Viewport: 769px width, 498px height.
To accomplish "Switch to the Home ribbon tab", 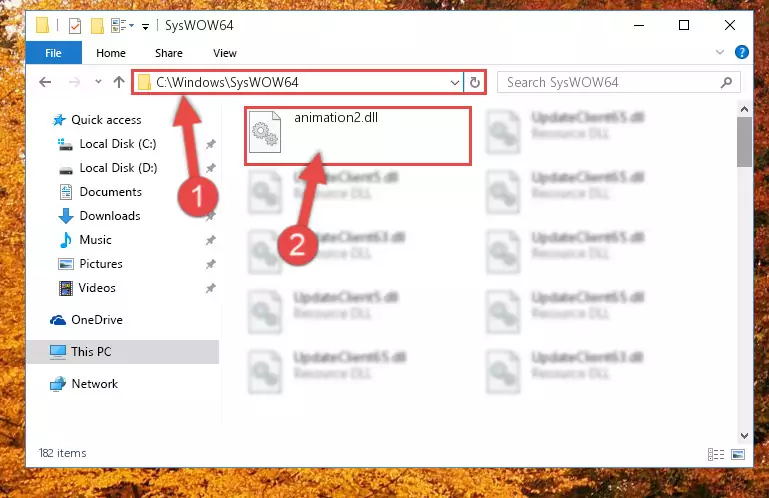I will click(111, 53).
